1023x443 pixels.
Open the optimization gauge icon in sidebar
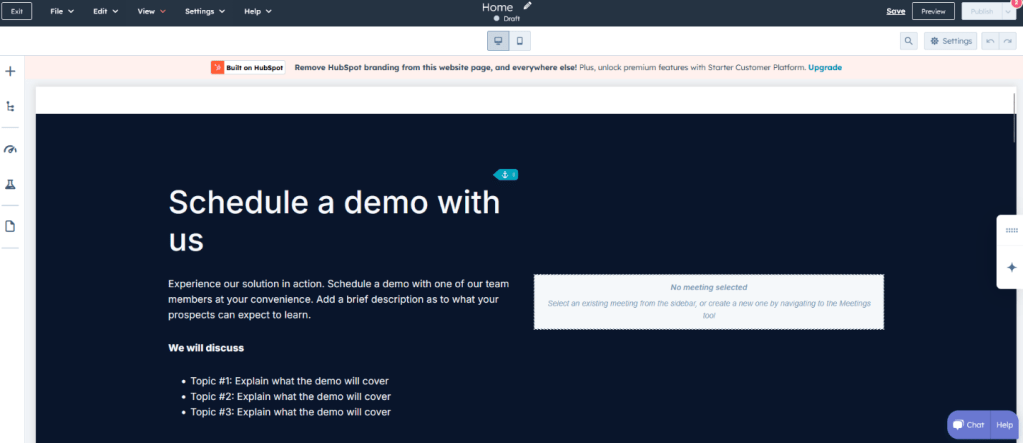(10, 149)
